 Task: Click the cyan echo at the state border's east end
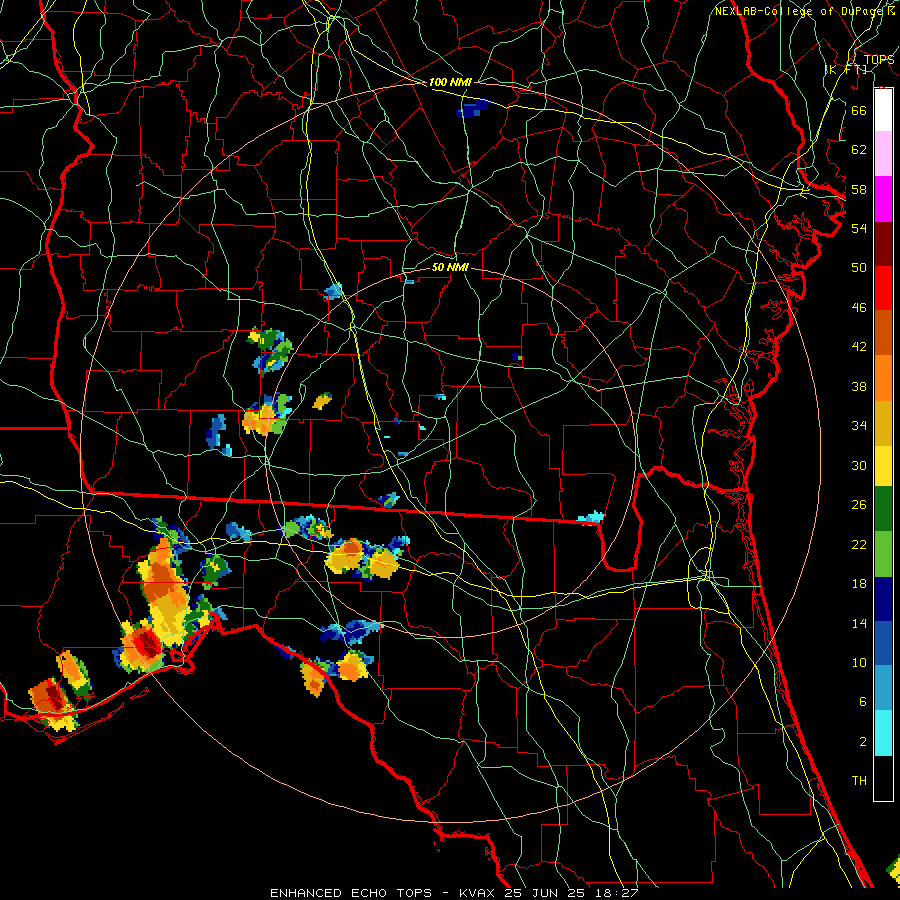pyautogui.click(x=591, y=518)
